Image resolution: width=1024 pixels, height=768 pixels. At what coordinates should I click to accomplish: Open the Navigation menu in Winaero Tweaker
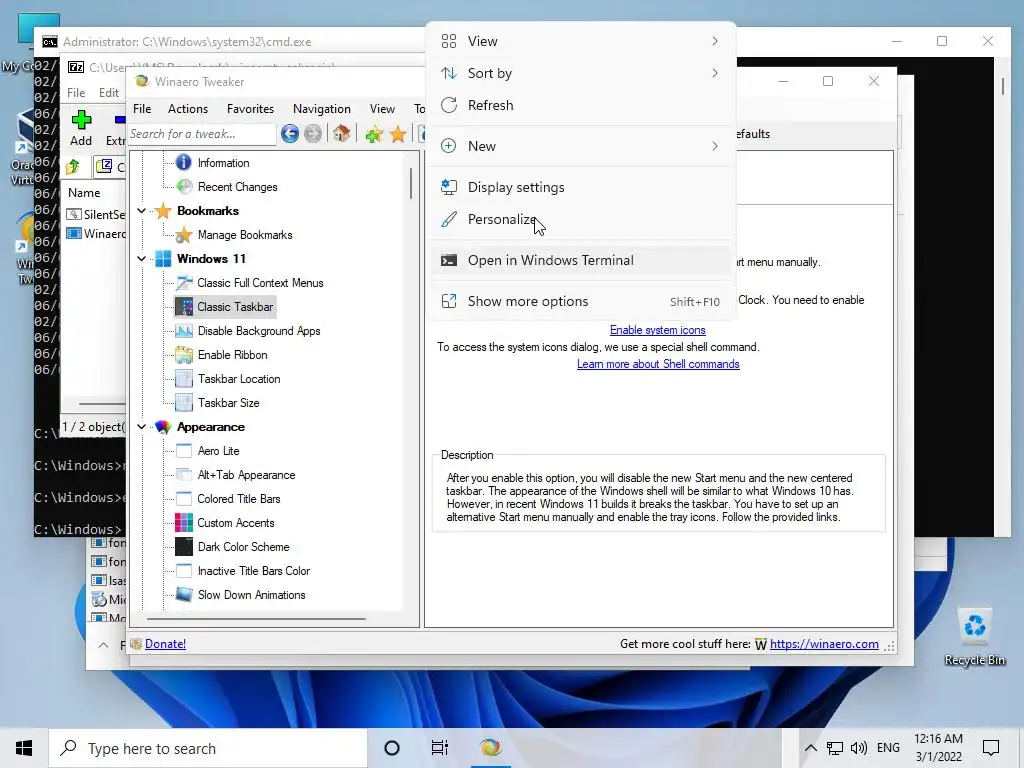click(x=322, y=109)
